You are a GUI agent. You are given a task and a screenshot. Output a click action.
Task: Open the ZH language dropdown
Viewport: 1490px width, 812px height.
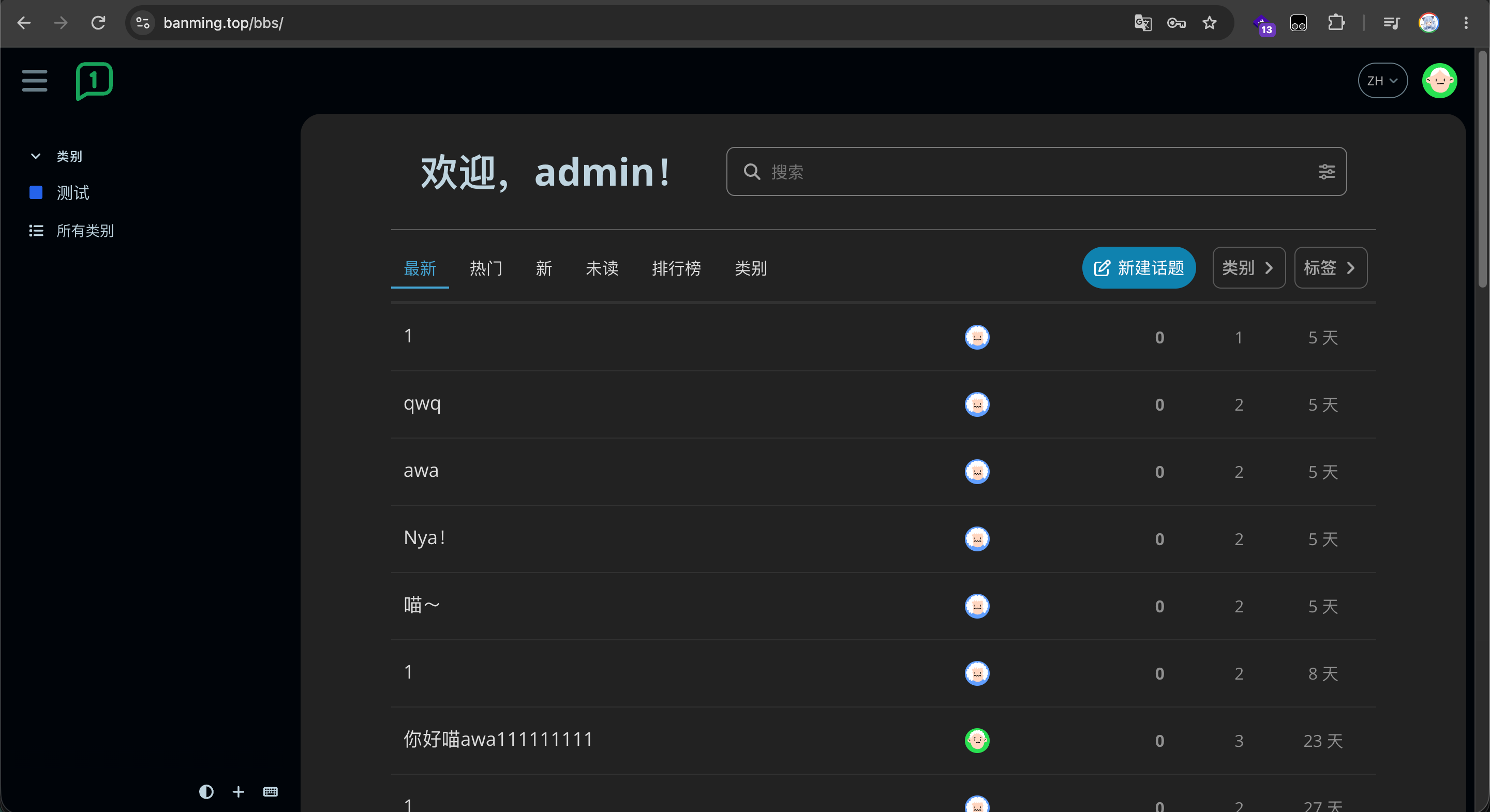[x=1382, y=80]
